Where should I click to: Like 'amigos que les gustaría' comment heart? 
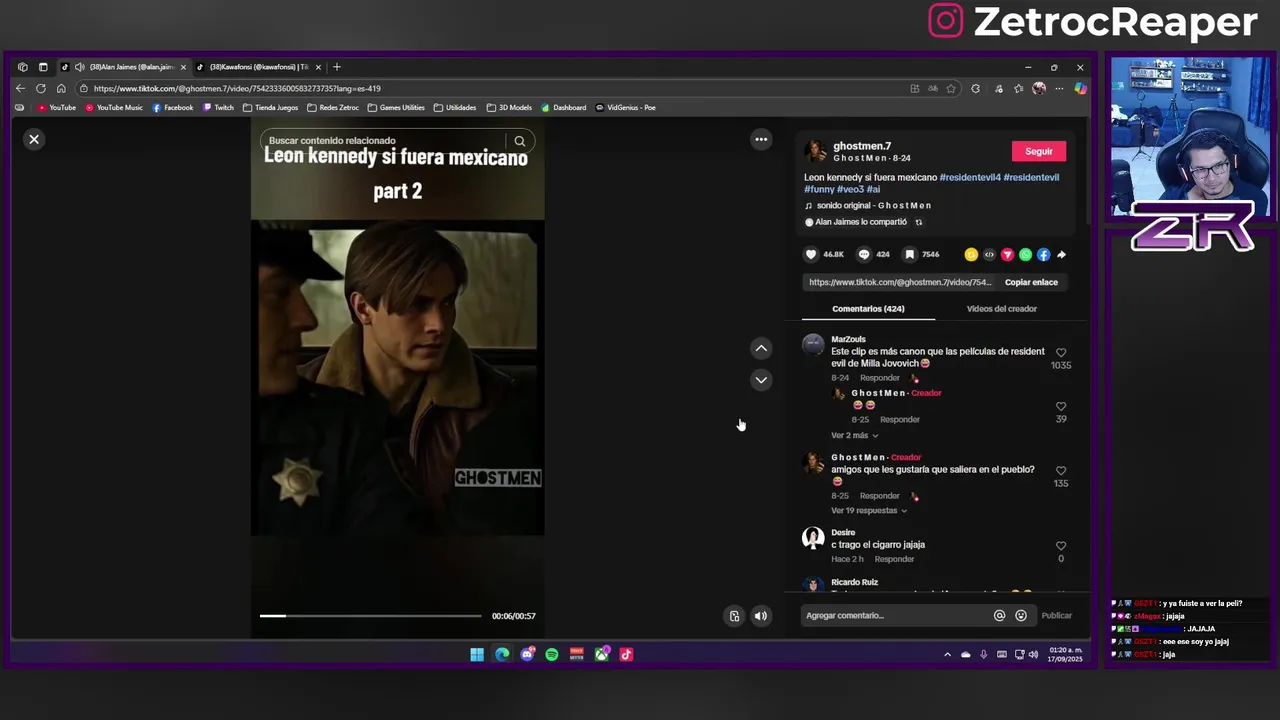1061,470
